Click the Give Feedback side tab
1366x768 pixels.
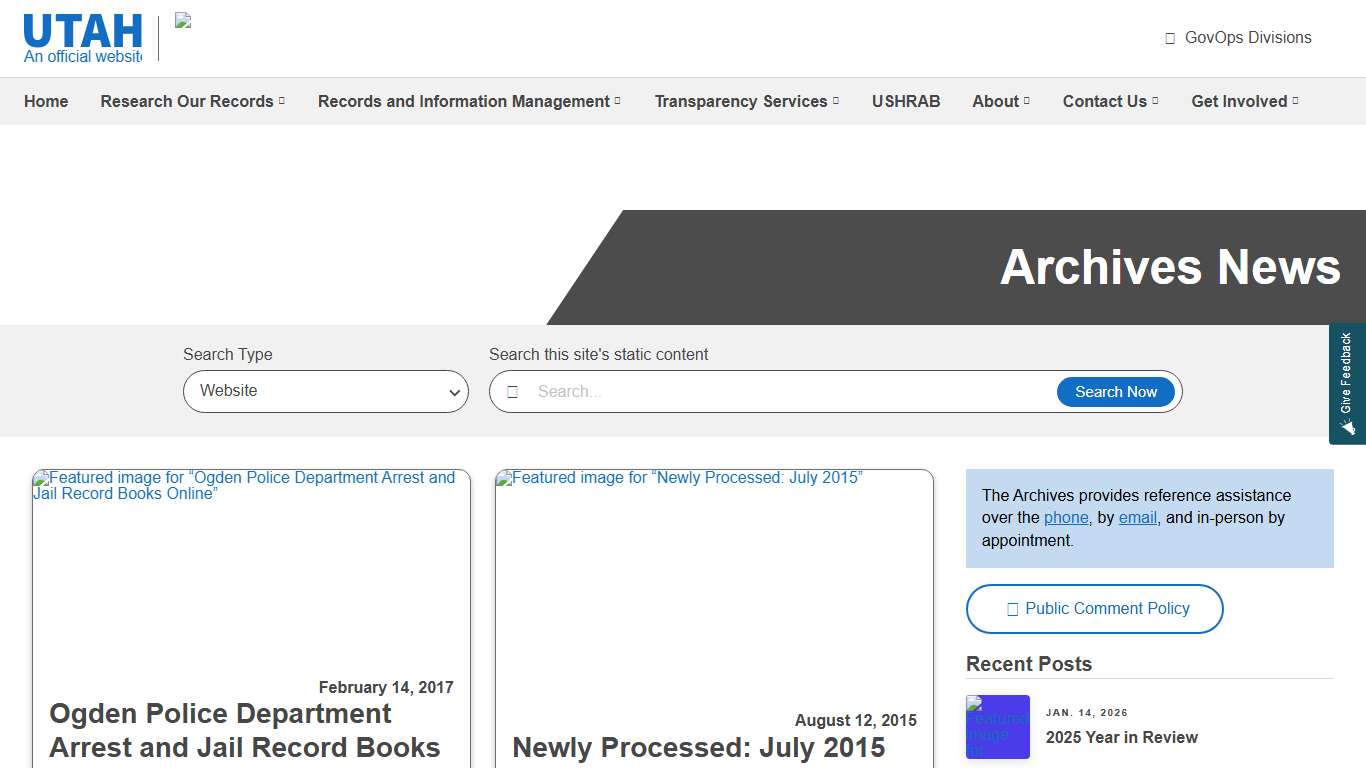(x=1347, y=383)
